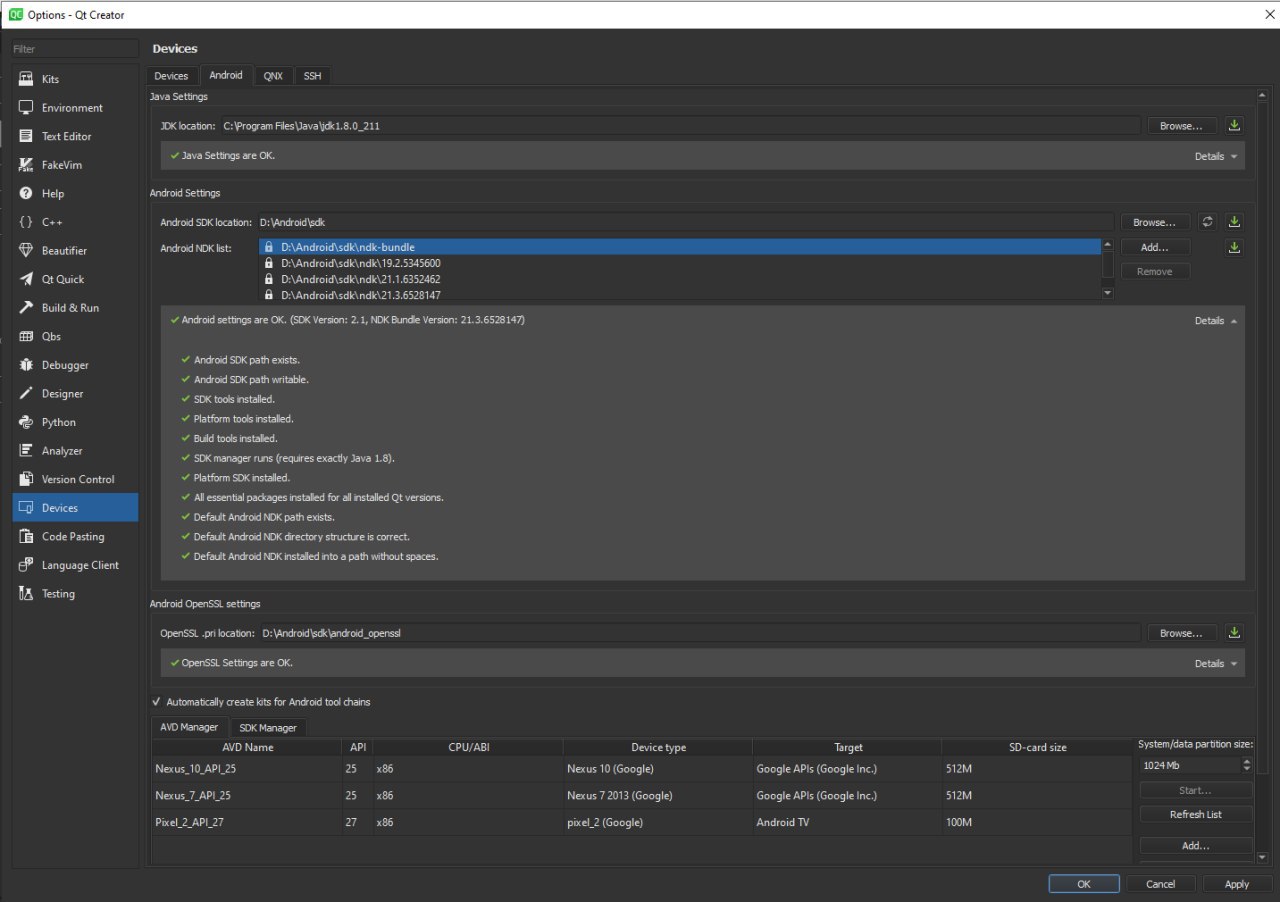Browse for Android SDK location
The height and width of the screenshot is (902, 1280).
1155,222
